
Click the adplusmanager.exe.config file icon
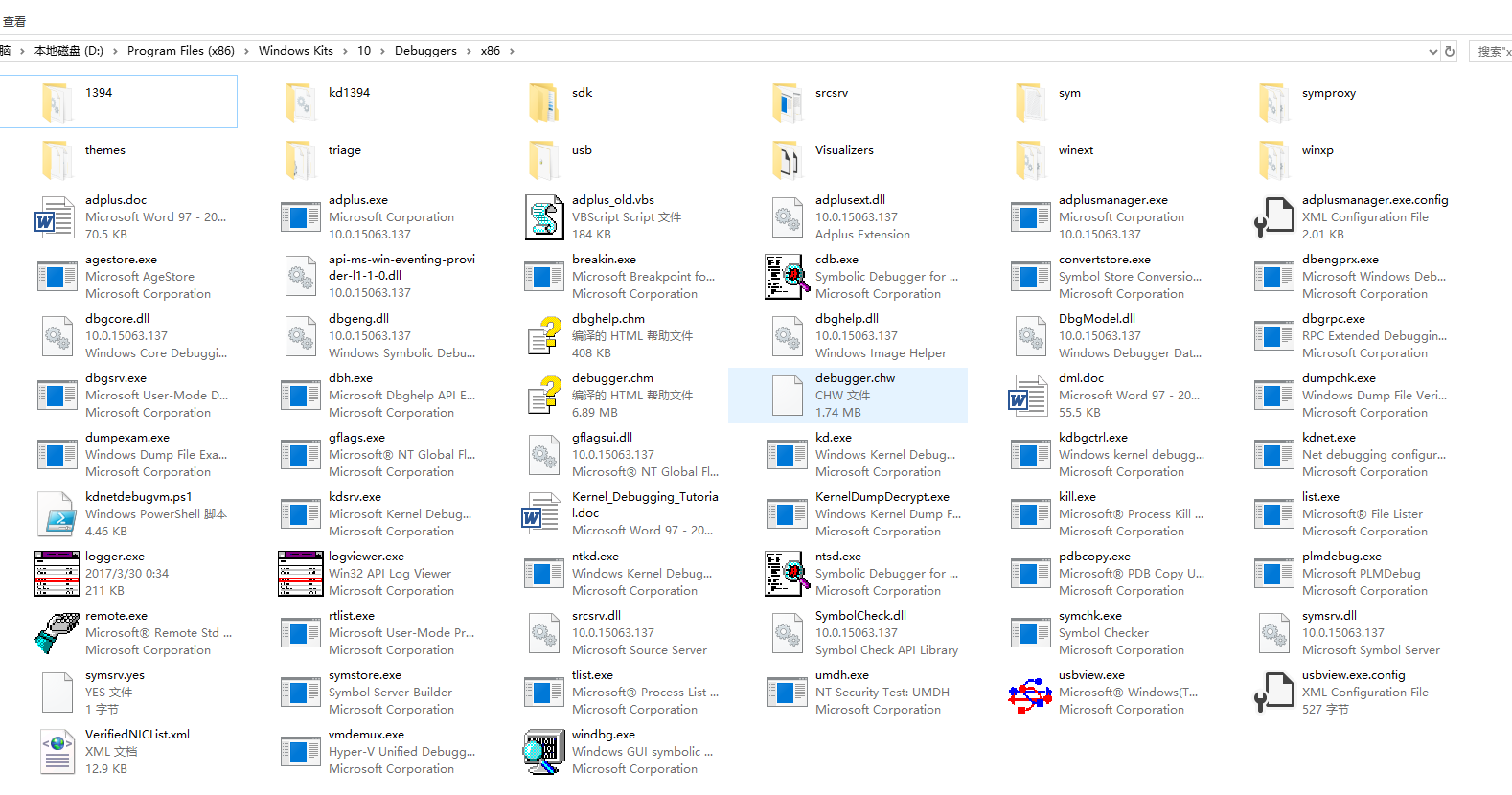tap(1274, 217)
